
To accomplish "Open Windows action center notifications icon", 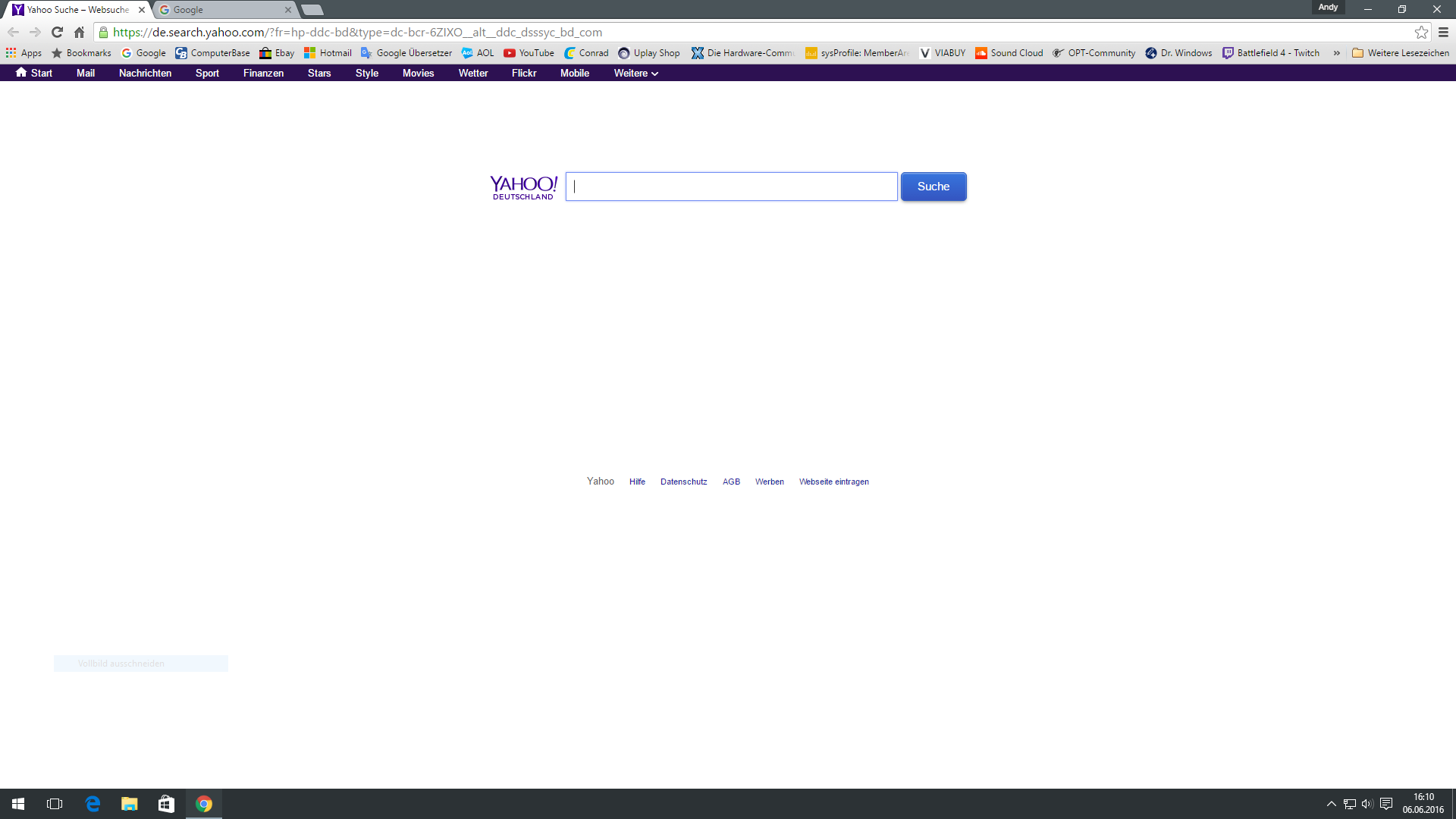I will click(1386, 804).
